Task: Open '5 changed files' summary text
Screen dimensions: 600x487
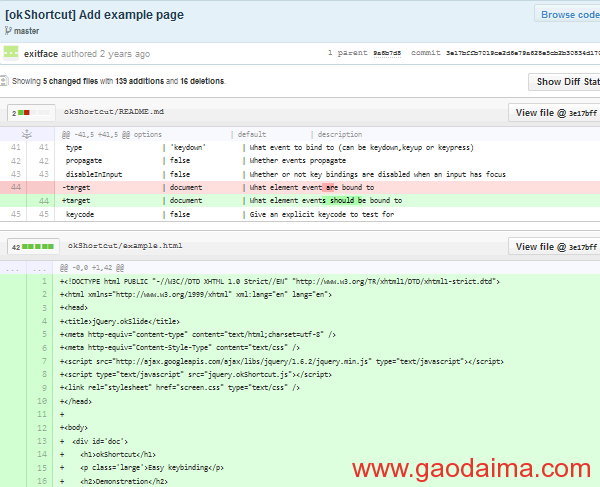Action: click(70, 81)
